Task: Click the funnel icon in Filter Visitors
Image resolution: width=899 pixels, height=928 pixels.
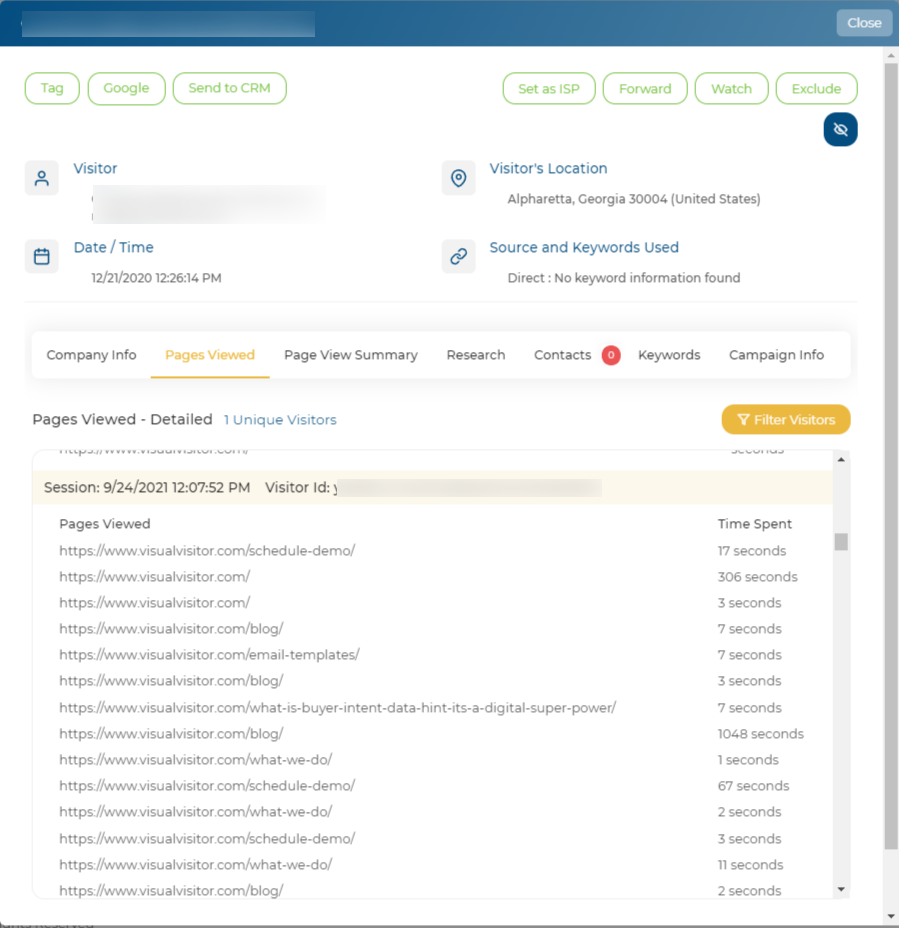Action: pos(743,420)
